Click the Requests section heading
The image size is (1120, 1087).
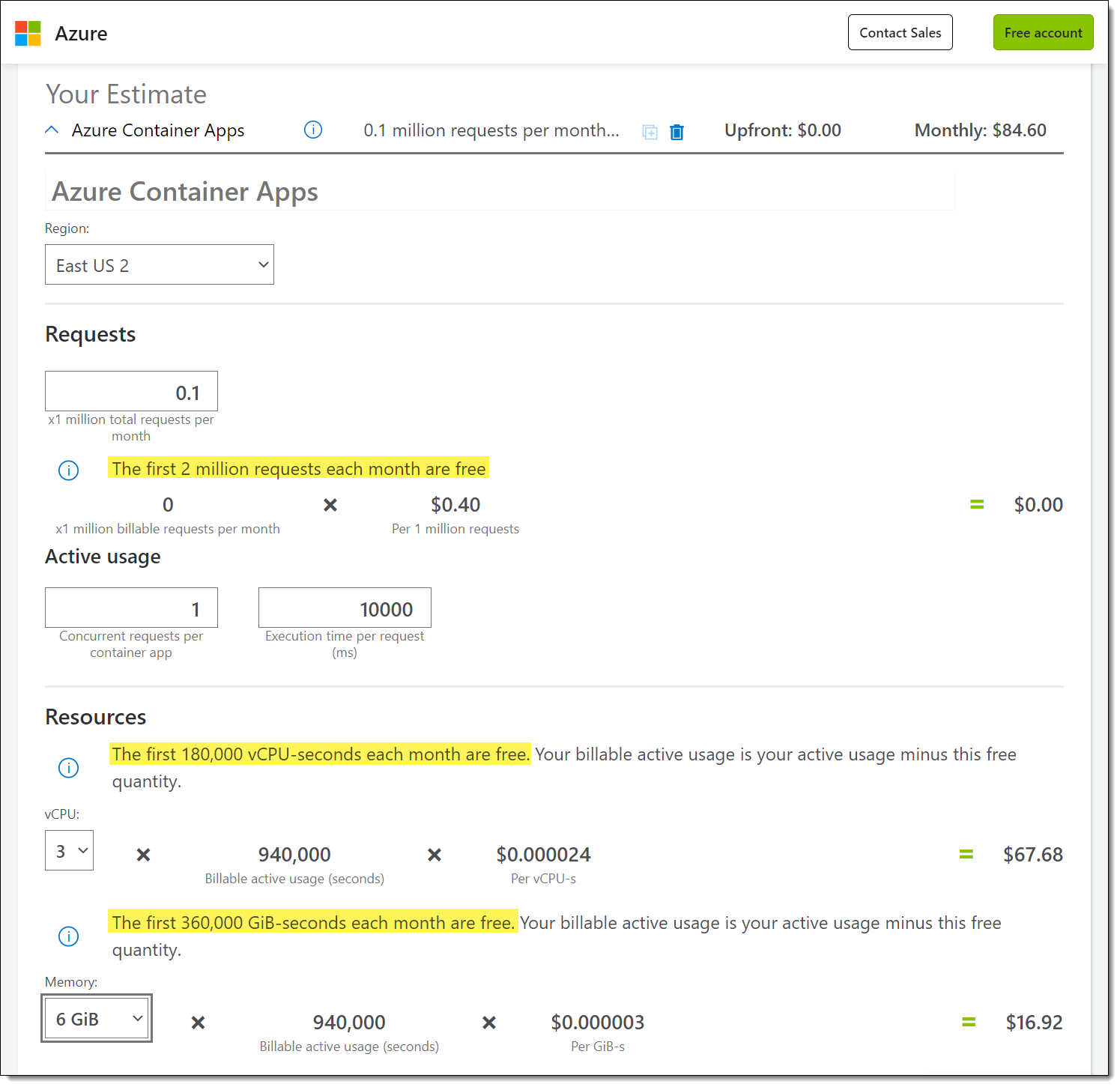[91, 334]
